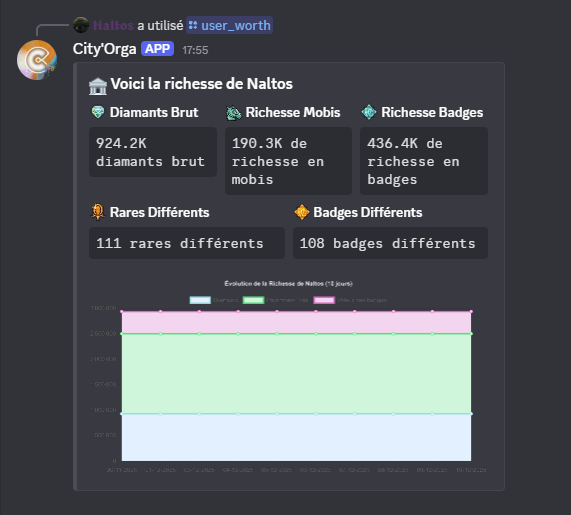This screenshot has width=571, height=515.
Task: Click the Naltos username in command line
Action: pos(113,25)
